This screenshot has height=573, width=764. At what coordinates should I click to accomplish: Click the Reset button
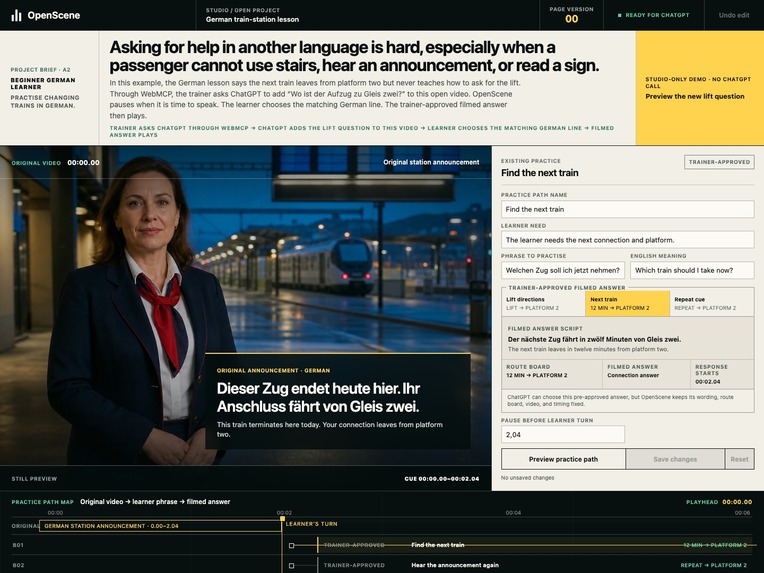click(x=739, y=459)
